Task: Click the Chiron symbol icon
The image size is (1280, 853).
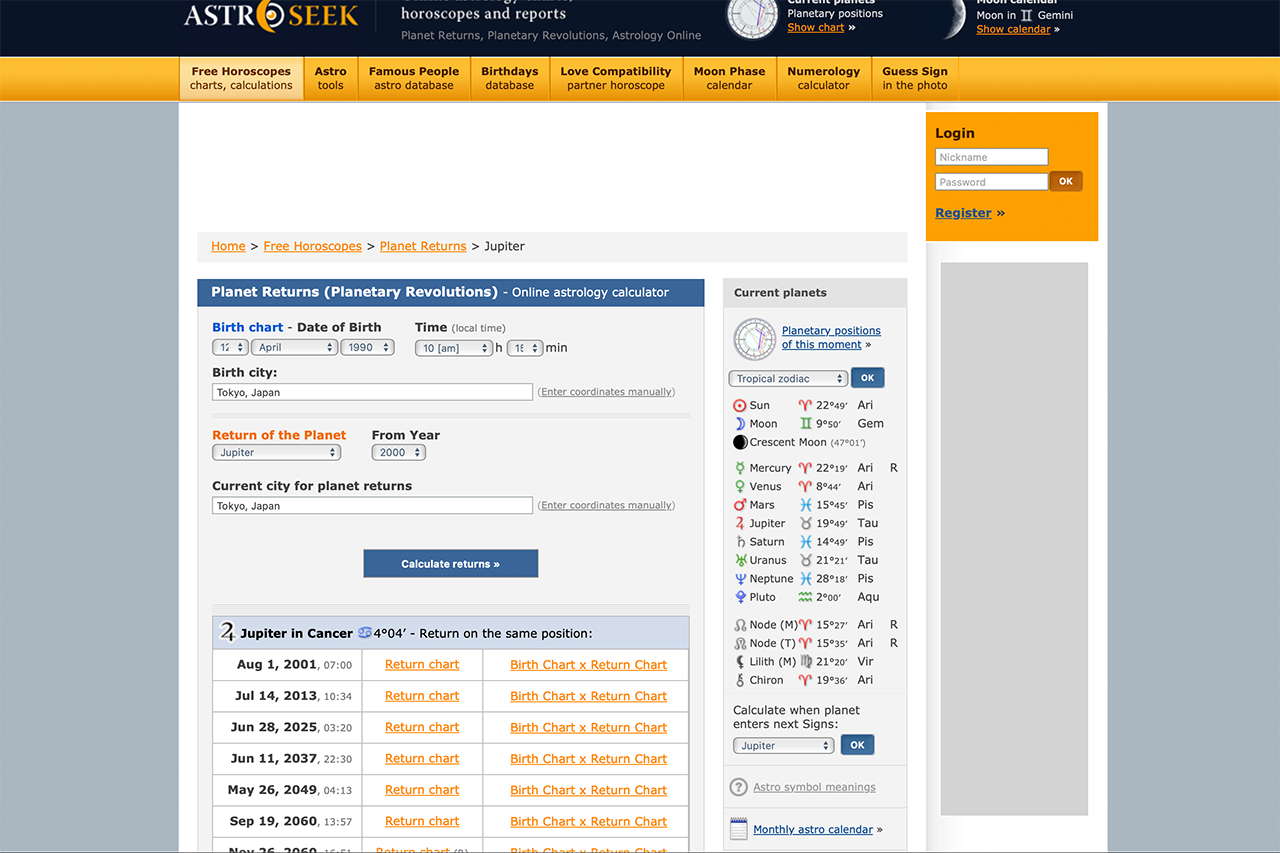Action: tap(740, 680)
